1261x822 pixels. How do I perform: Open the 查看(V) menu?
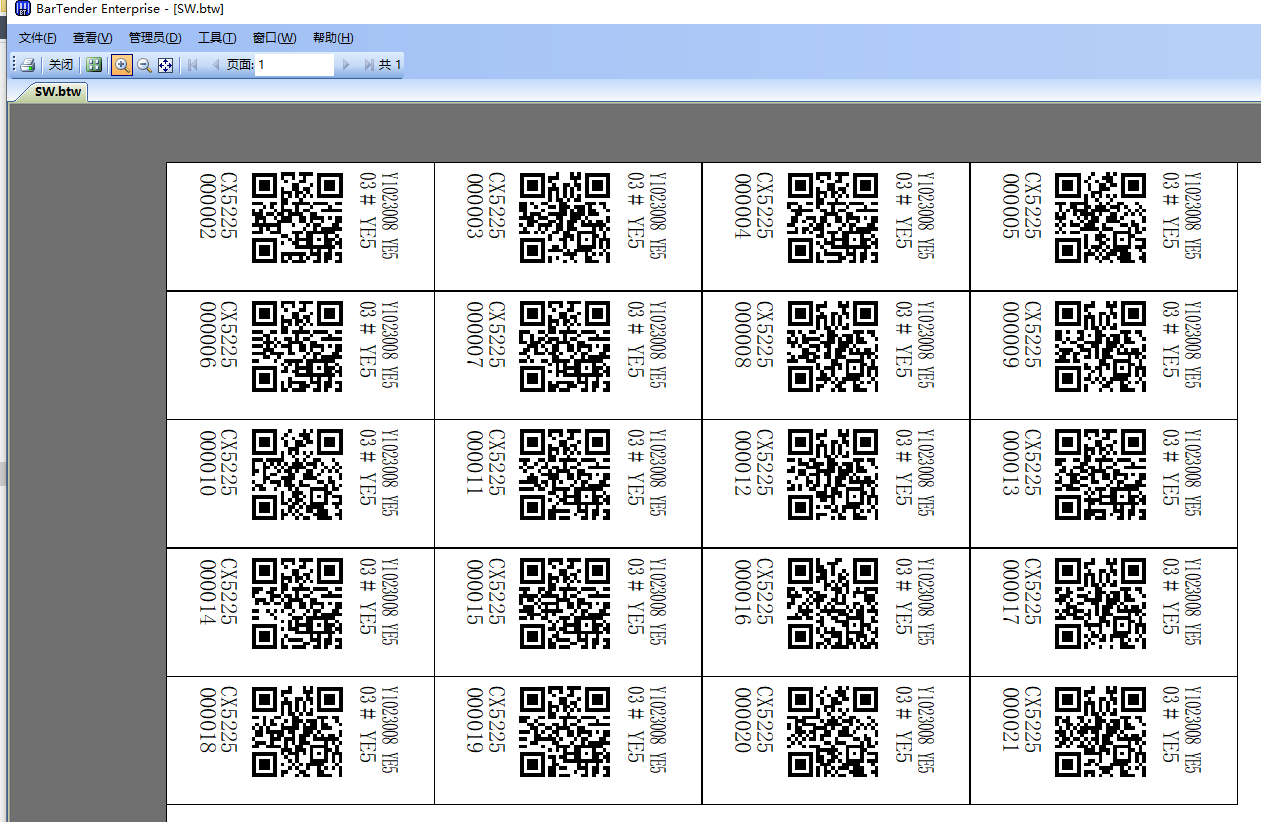pyautogui.click(x=92, y=38)
